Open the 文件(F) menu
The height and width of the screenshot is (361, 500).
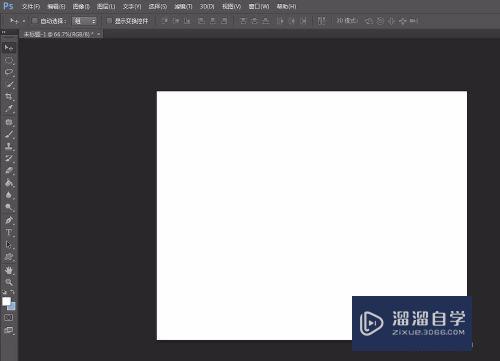click(31, 6)
